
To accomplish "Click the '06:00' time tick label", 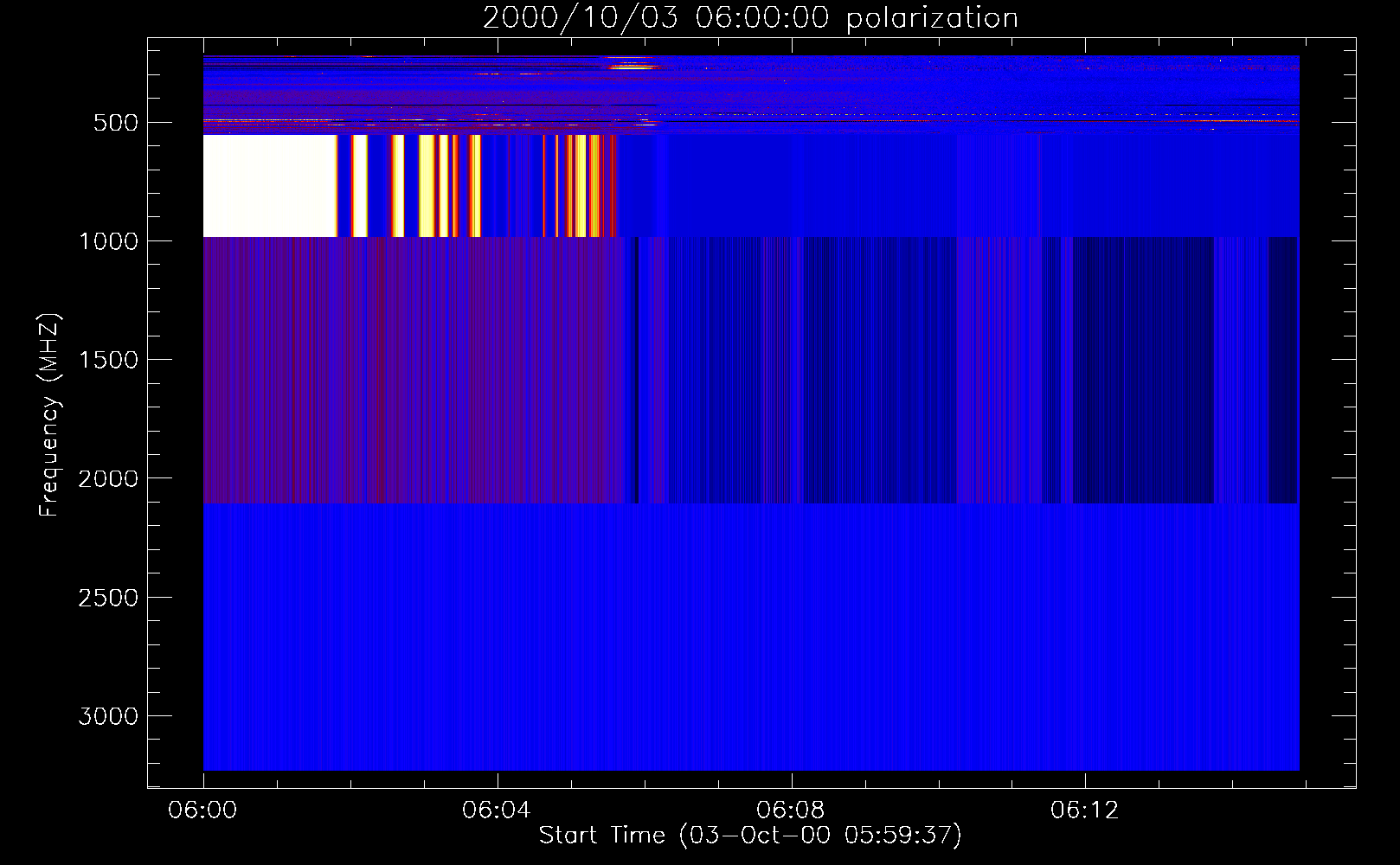I will coord(202,811).
